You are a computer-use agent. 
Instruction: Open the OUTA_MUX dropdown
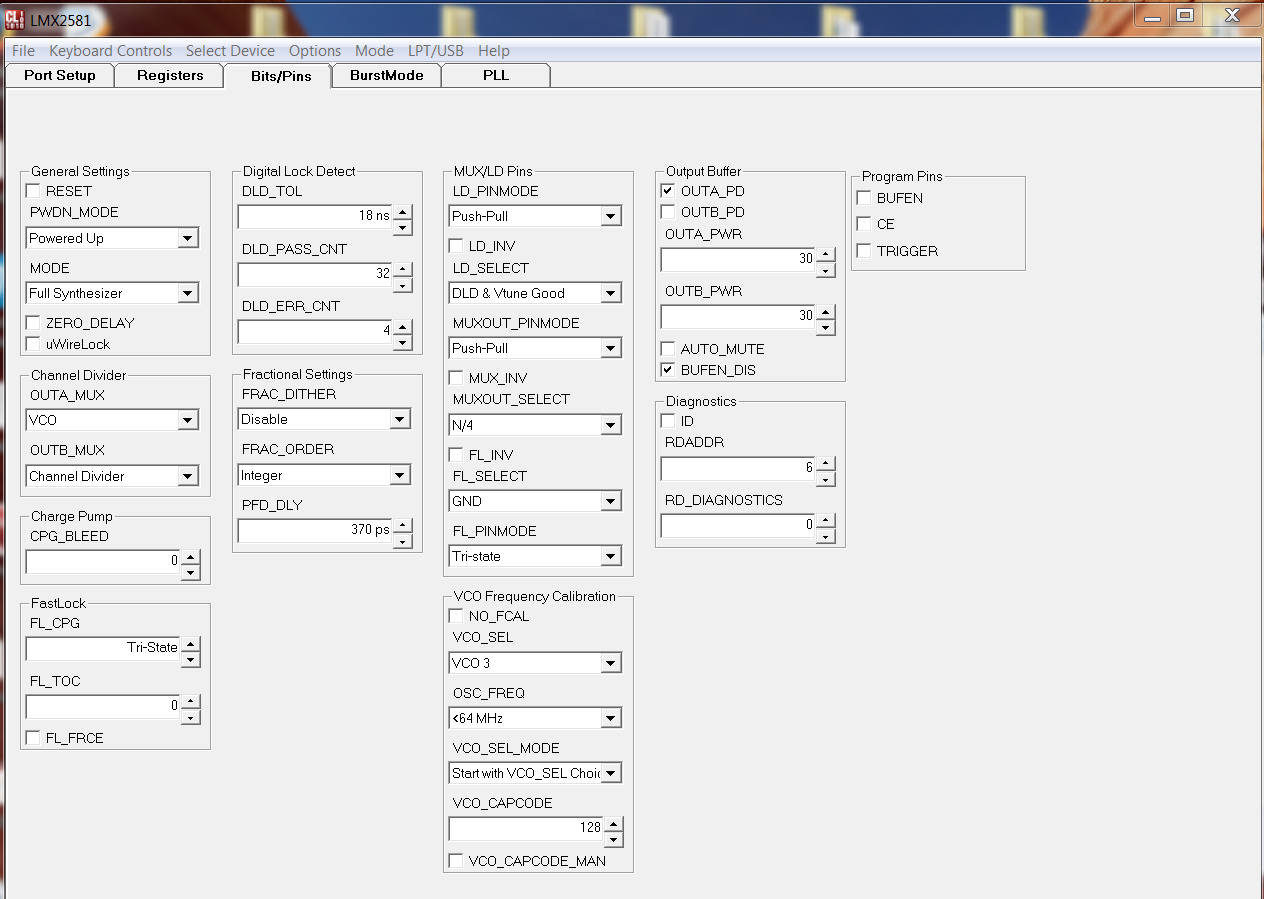coord(188,420)
